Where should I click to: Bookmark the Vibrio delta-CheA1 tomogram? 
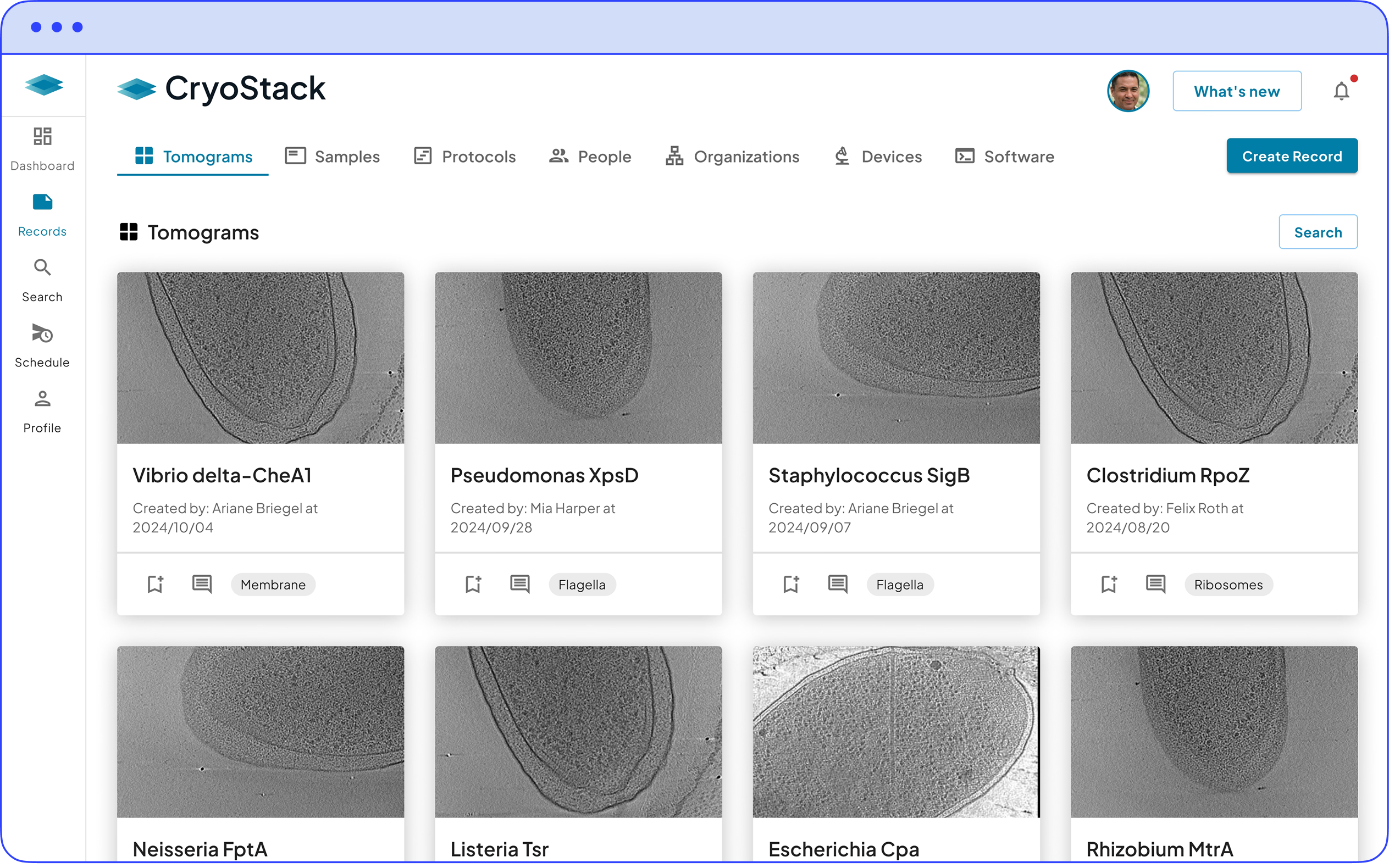click(x=155, y=584)
